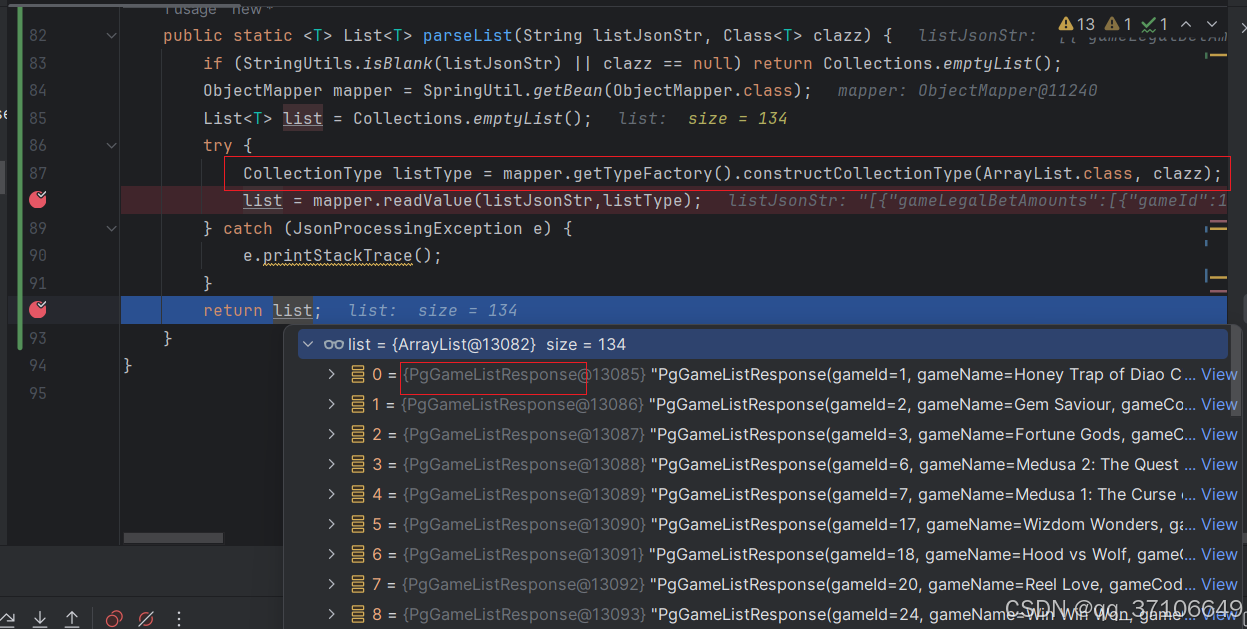Select the step into icon (down arrow)

pos(40,618)
